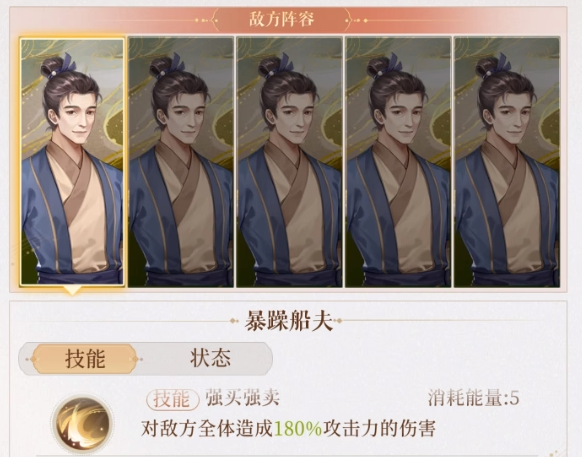Click the golden swirl 强买强卖 skill icon
The image size is (582, 457).
[82, 424]
